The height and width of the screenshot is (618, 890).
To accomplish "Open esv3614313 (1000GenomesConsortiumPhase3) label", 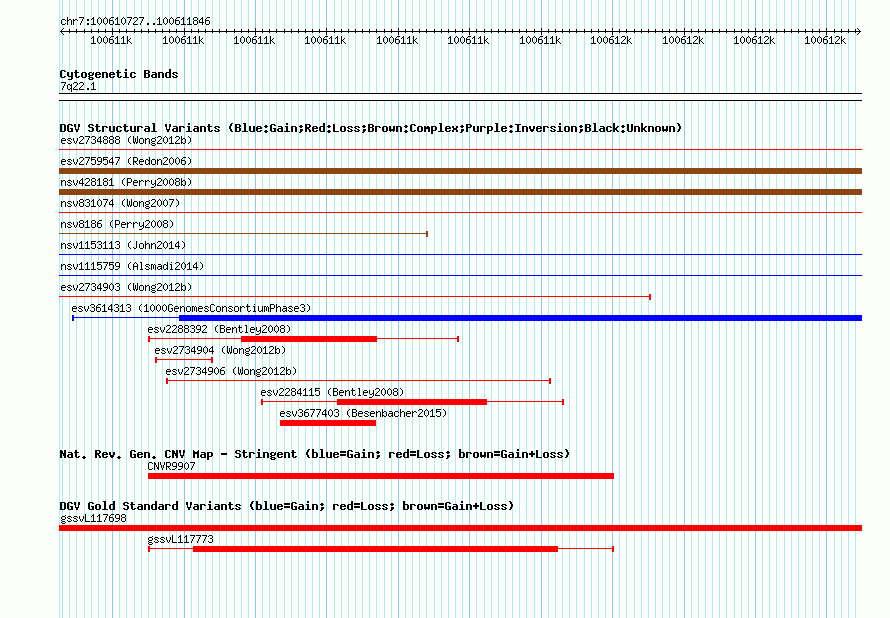I will tap(191, 308).
